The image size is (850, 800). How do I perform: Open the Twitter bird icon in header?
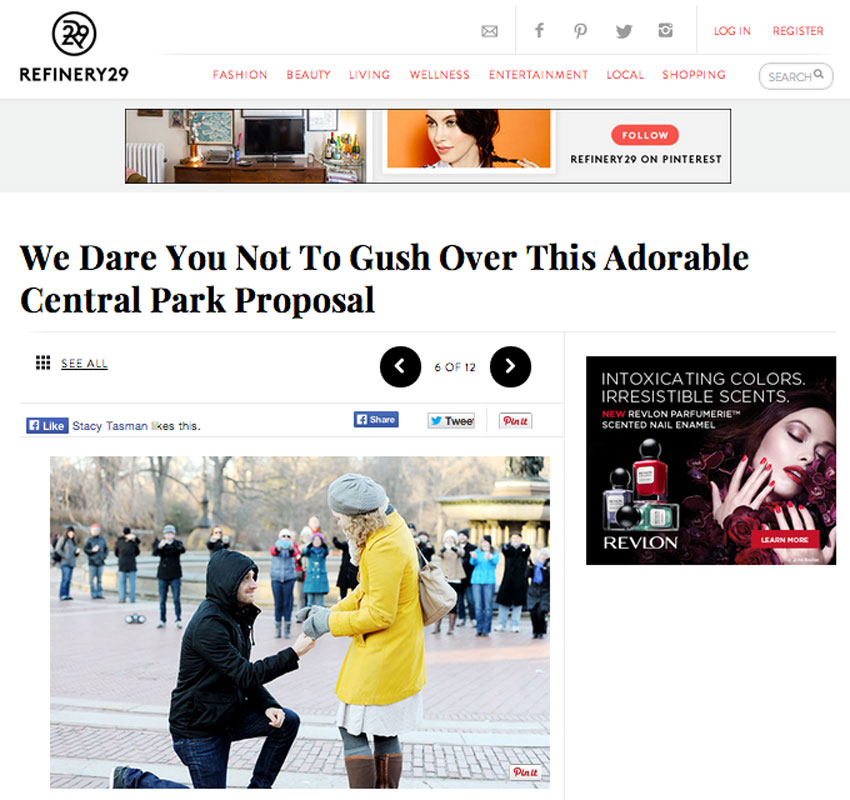[x=624, y=31]
